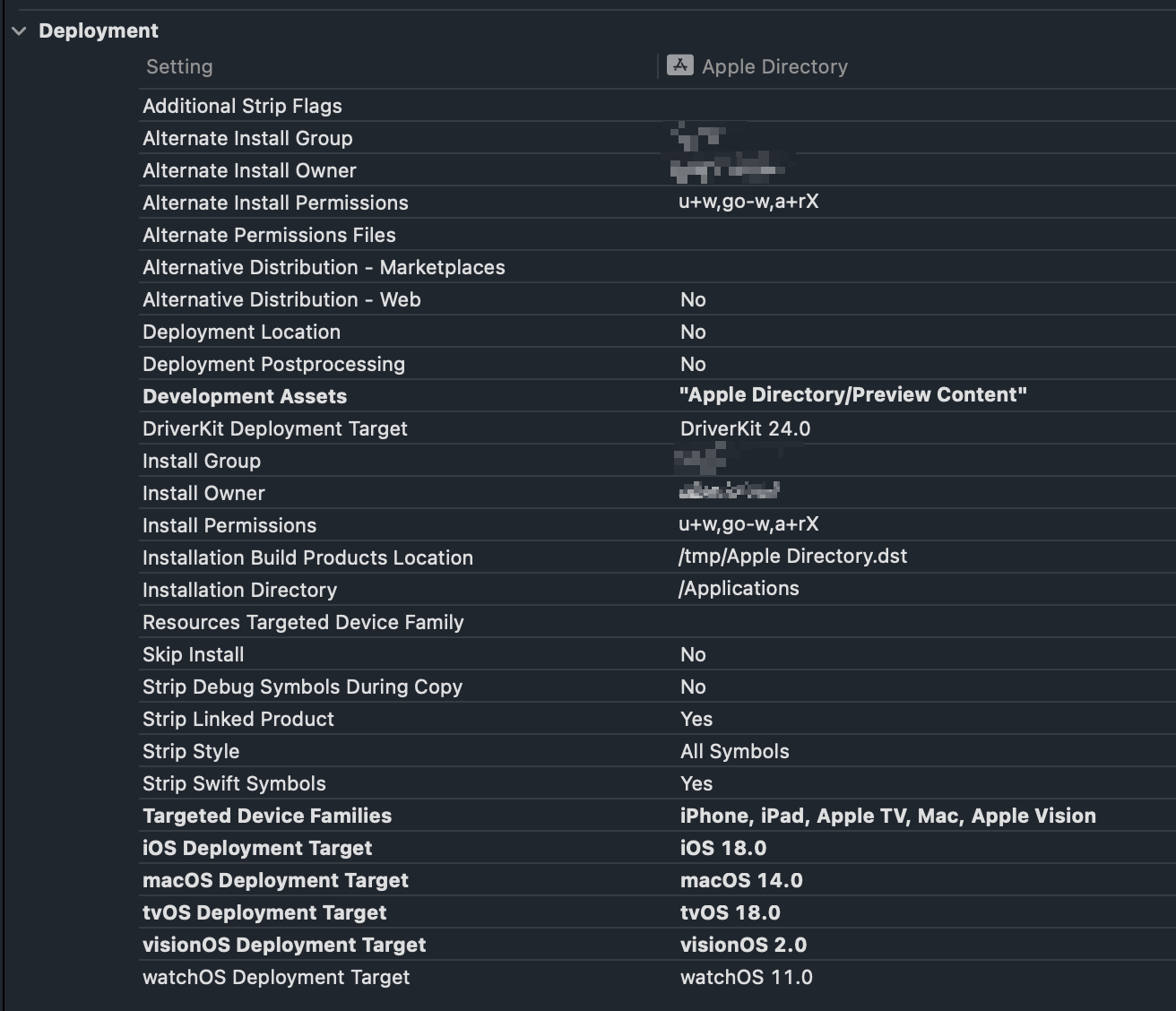1176x1011 pixels.
Task: Select the Alternate Permissions Files setting
Action: point(269,235)
